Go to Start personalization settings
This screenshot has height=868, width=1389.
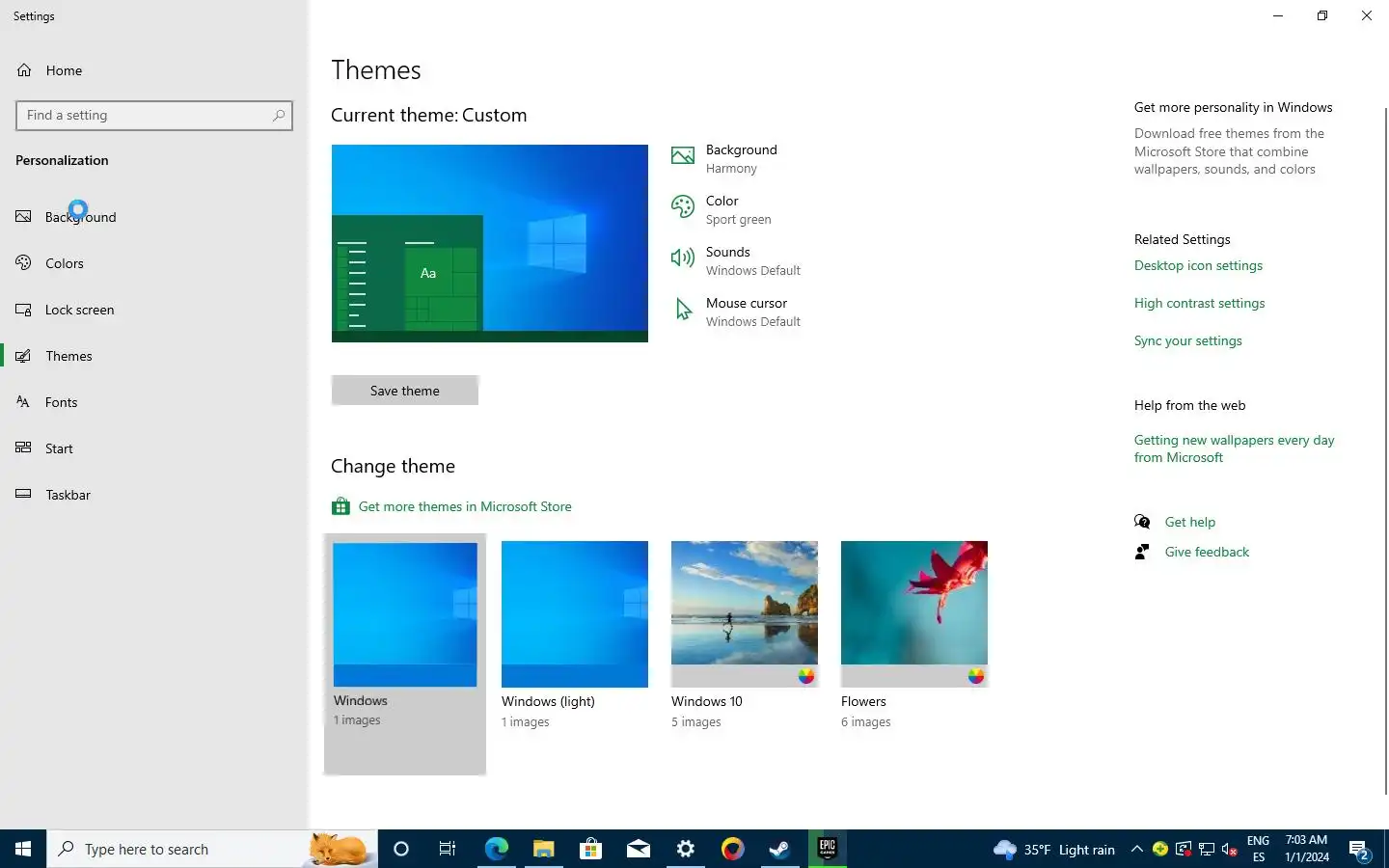[154, 448]
